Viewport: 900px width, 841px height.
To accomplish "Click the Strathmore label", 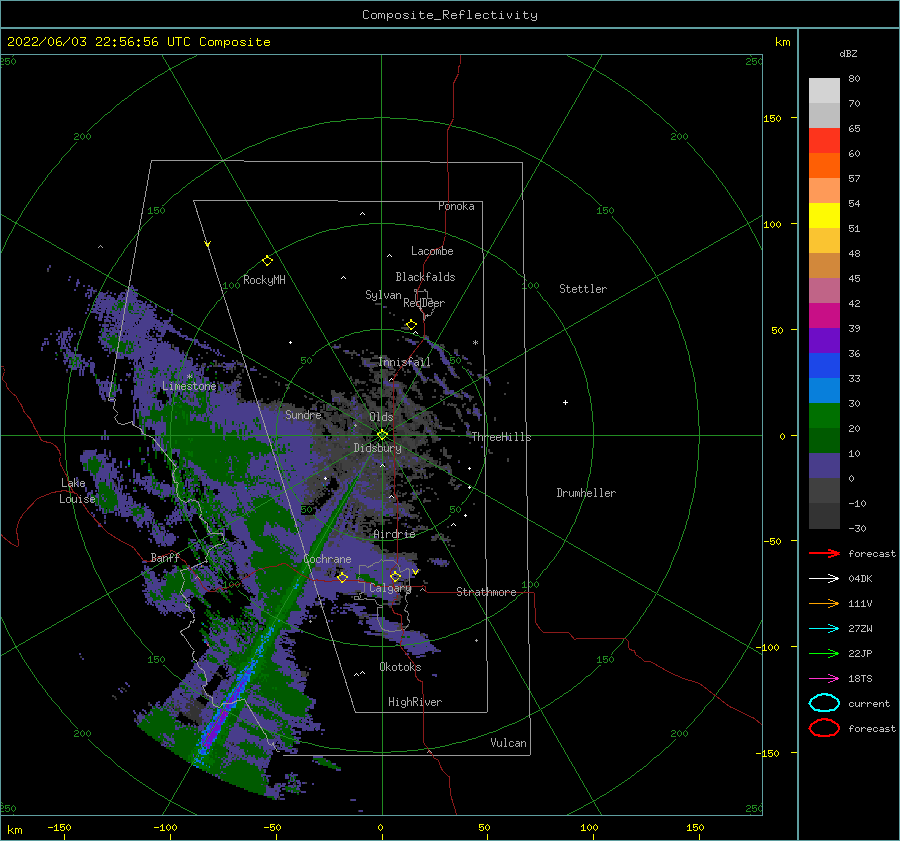I will click(486, 592).
